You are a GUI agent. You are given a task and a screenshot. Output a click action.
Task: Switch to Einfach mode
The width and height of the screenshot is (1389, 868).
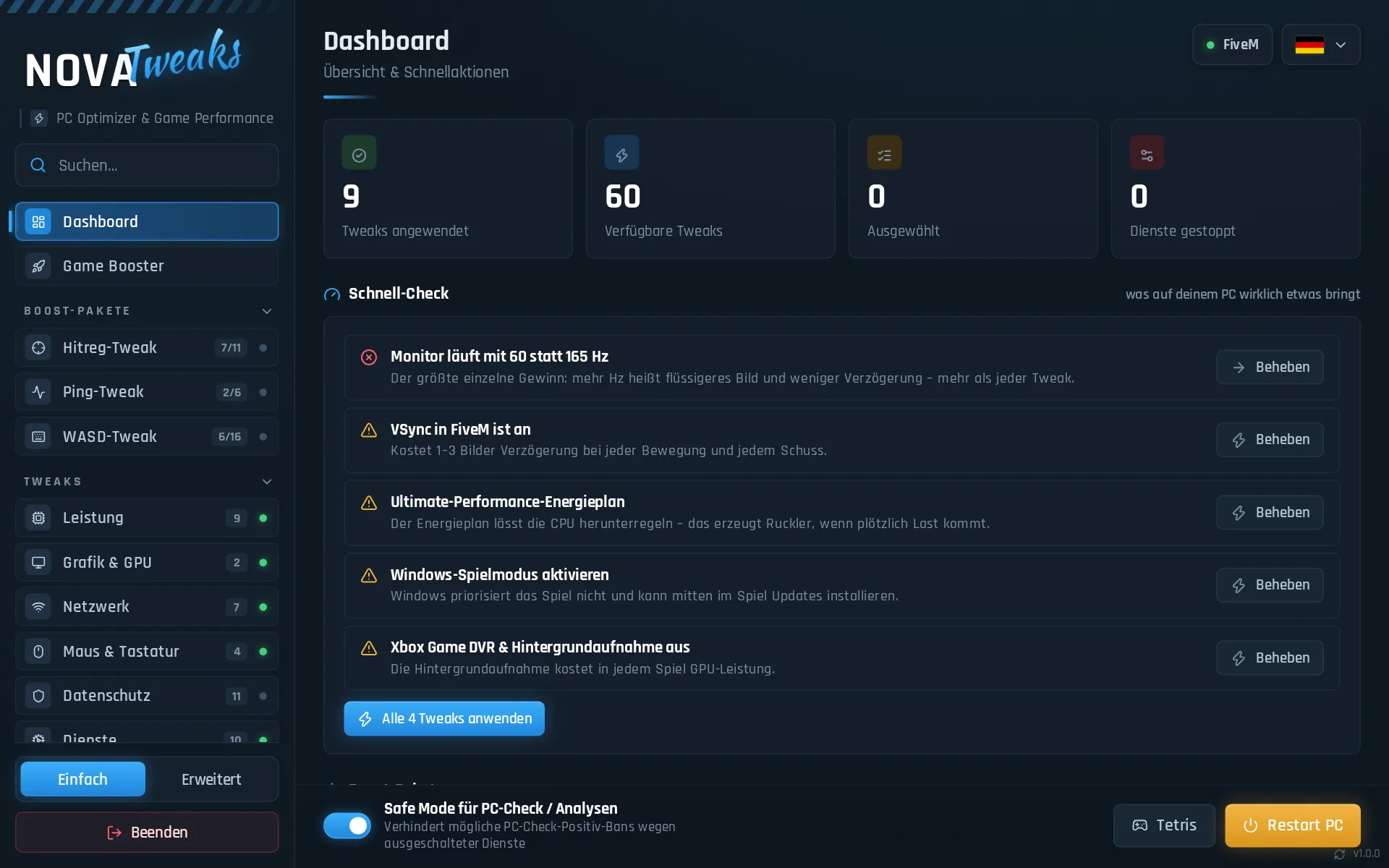[x=82, y=779]
